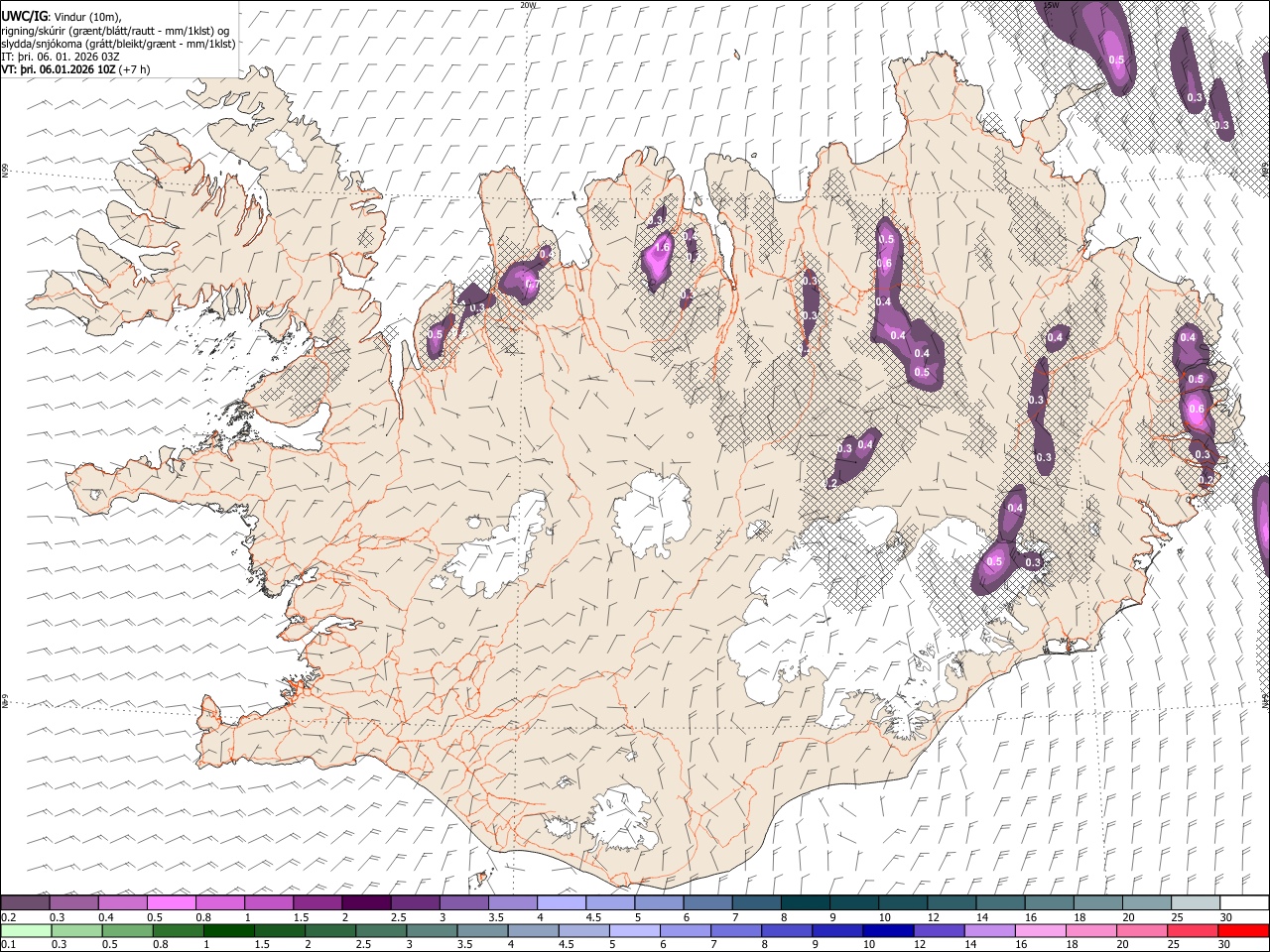The height and width of the screenshot is (952, 1270).
Task: Click the deep blue 10 rain legend swatch
Action: pos(887,930)
